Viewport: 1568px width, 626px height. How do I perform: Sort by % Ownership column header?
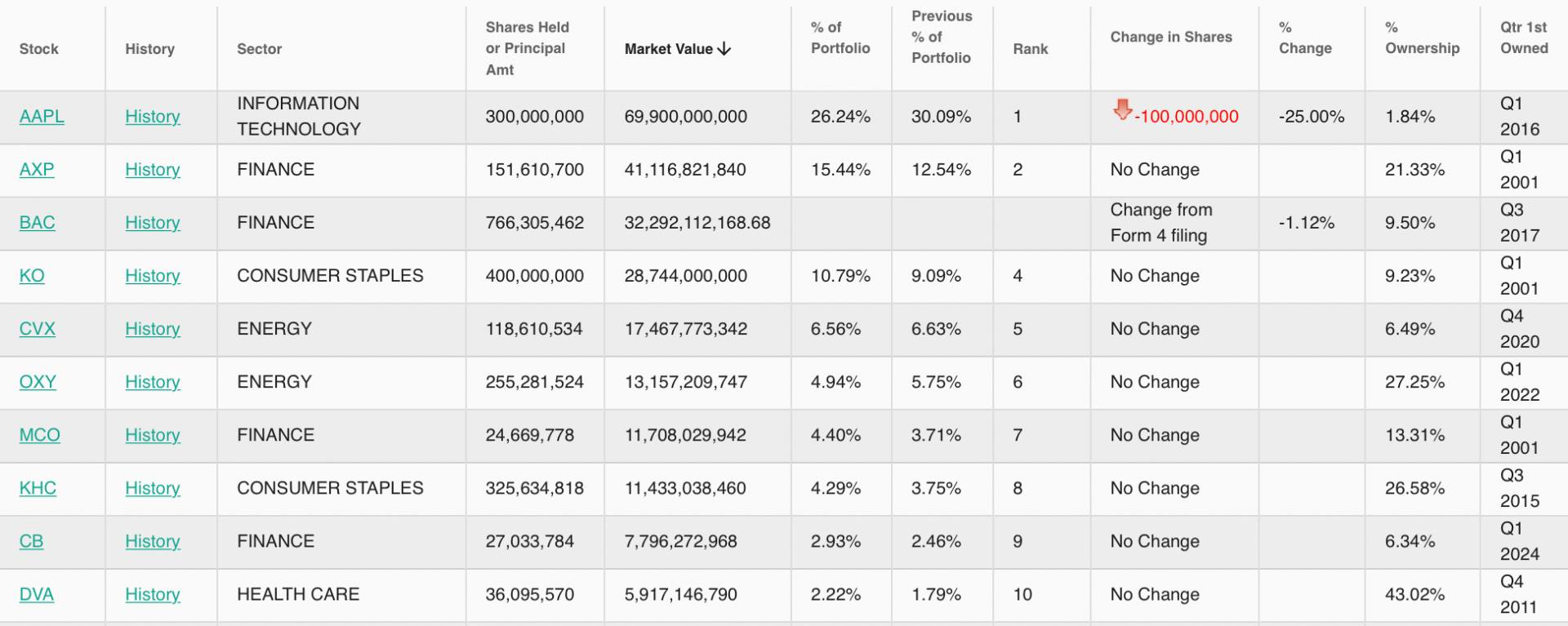tap(1422, 38)
